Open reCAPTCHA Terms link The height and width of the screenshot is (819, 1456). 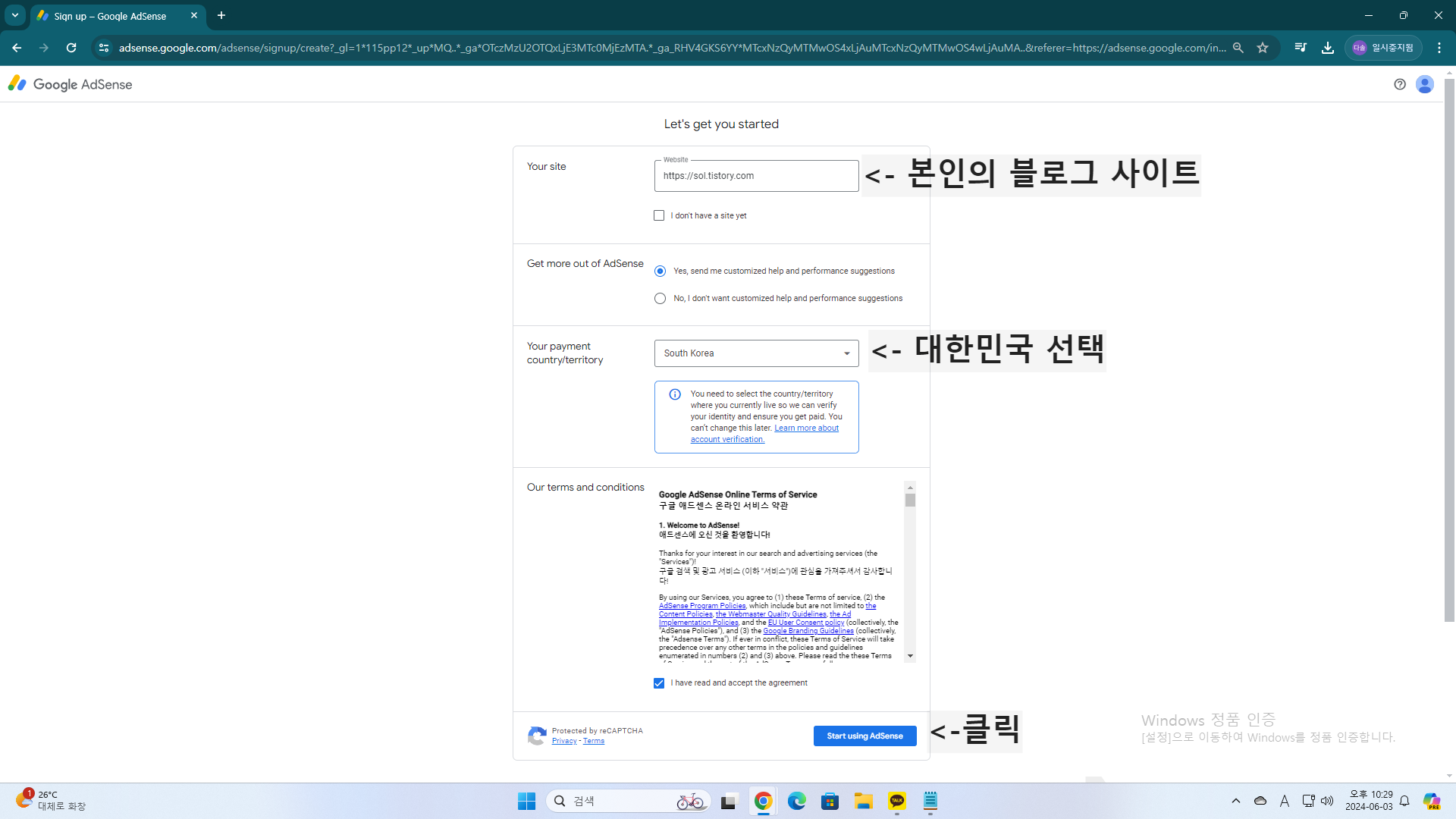pyautogui.click(x=594, y=741)
